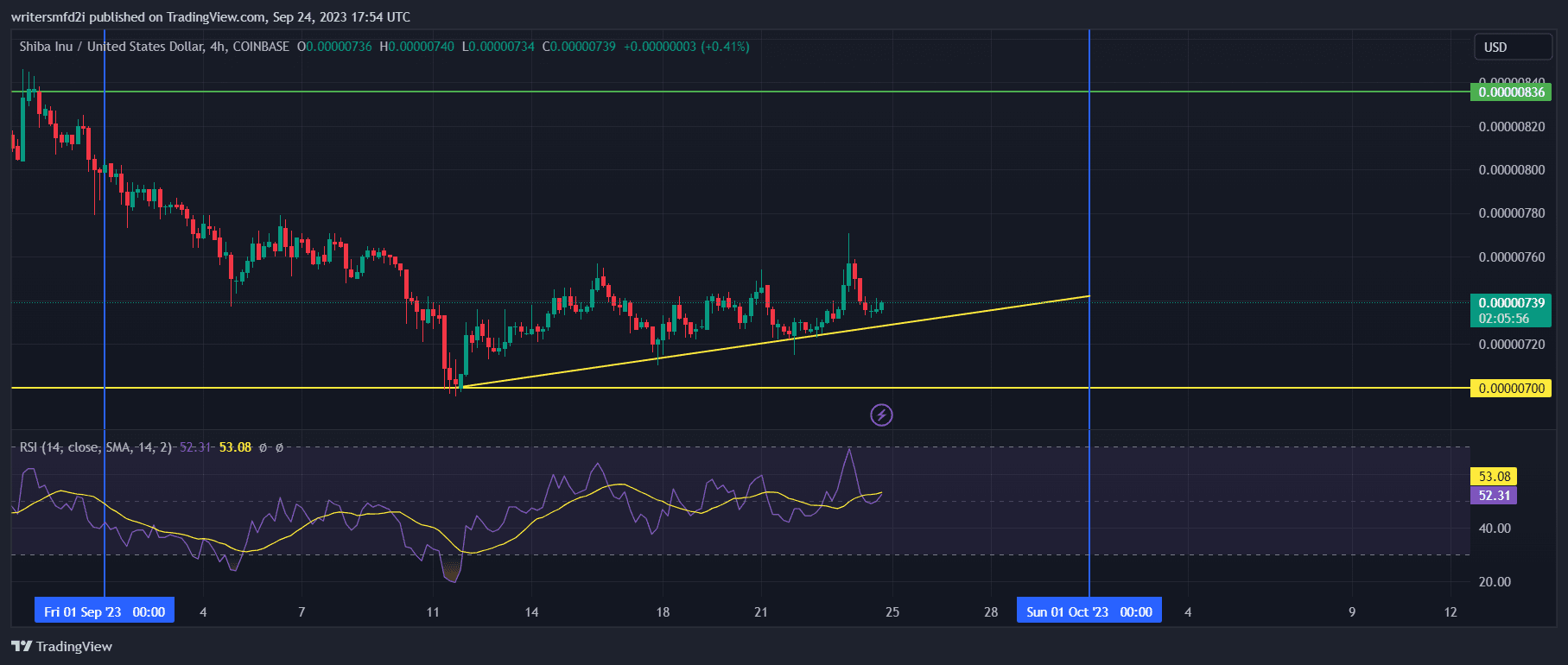This screenshot has width=1568, height=665.
Task: Open the USD currency dropdown
Action: pyautogui.click(x=1512, y=47)
